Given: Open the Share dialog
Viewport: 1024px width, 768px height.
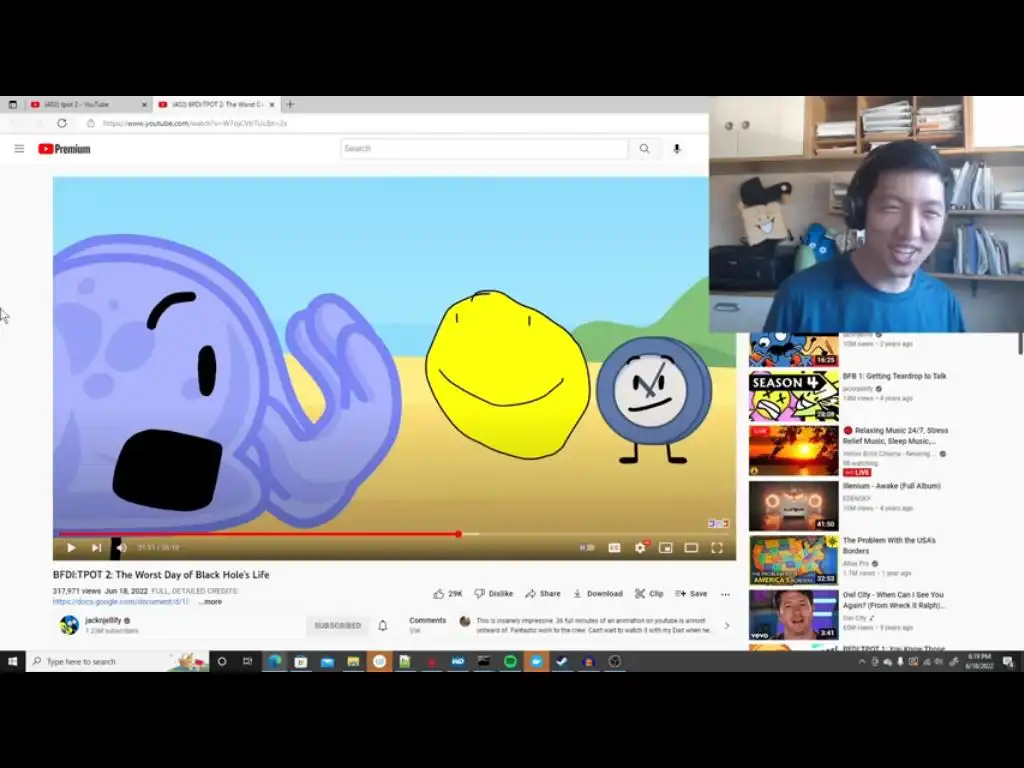Looking at the screenshot, I should tap(543, 594).
